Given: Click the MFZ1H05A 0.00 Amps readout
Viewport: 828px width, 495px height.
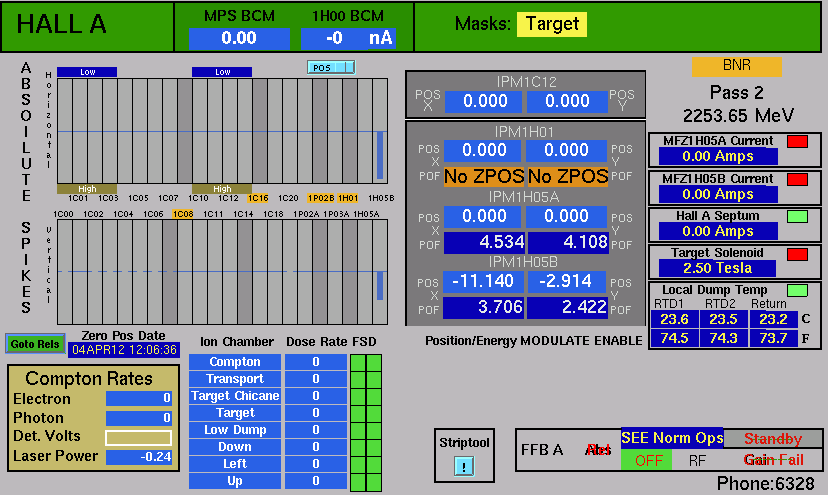Looking at the screenshot, I should pyautogui.click(x=718, y=156).
